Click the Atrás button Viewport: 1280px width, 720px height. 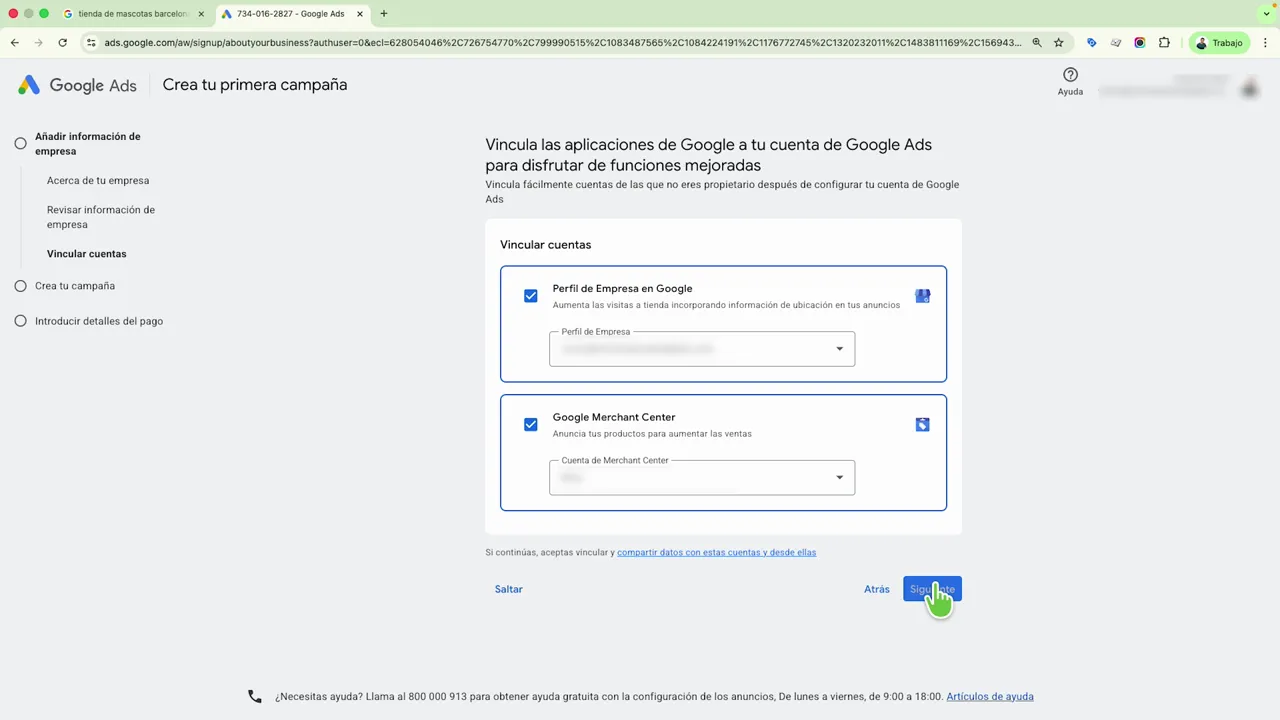pos(877,589)
